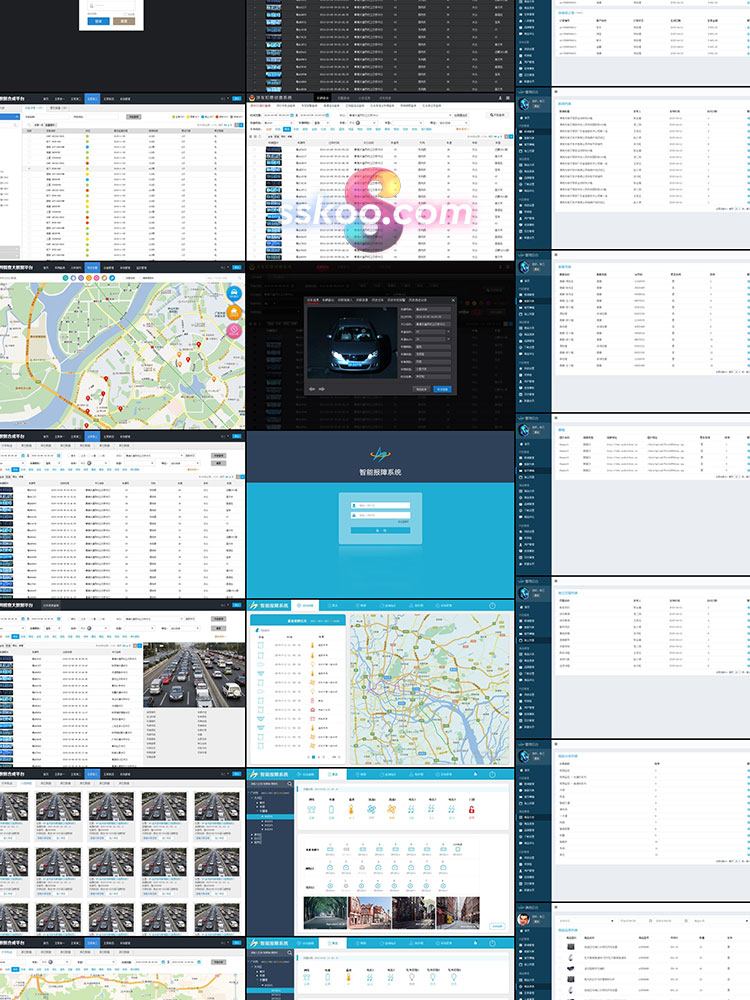Click the city map in the alarm map panel
Screen dimensions: 750x1000
click(x=431, y=689)
